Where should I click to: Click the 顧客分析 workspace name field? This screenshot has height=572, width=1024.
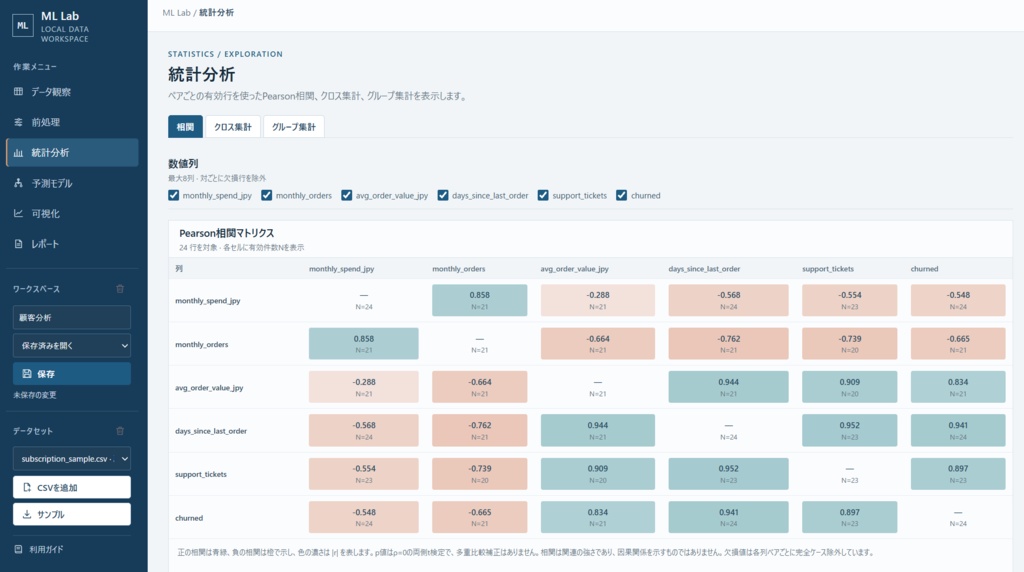click(x=72, y=317)
